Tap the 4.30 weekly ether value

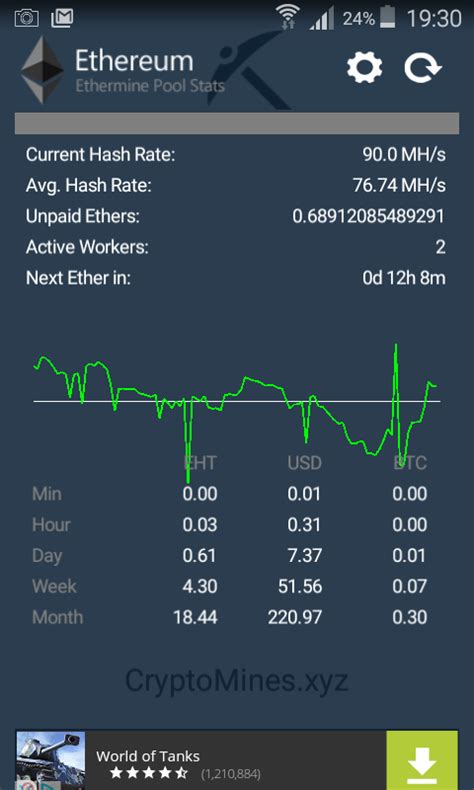tap(199, 586)
